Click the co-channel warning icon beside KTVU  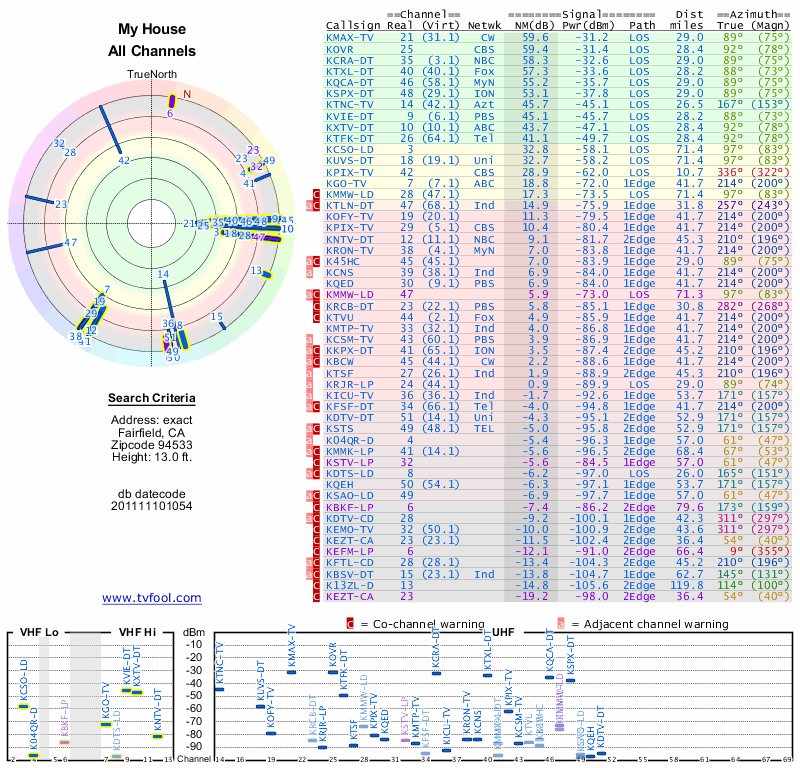(x=318, y=317)
